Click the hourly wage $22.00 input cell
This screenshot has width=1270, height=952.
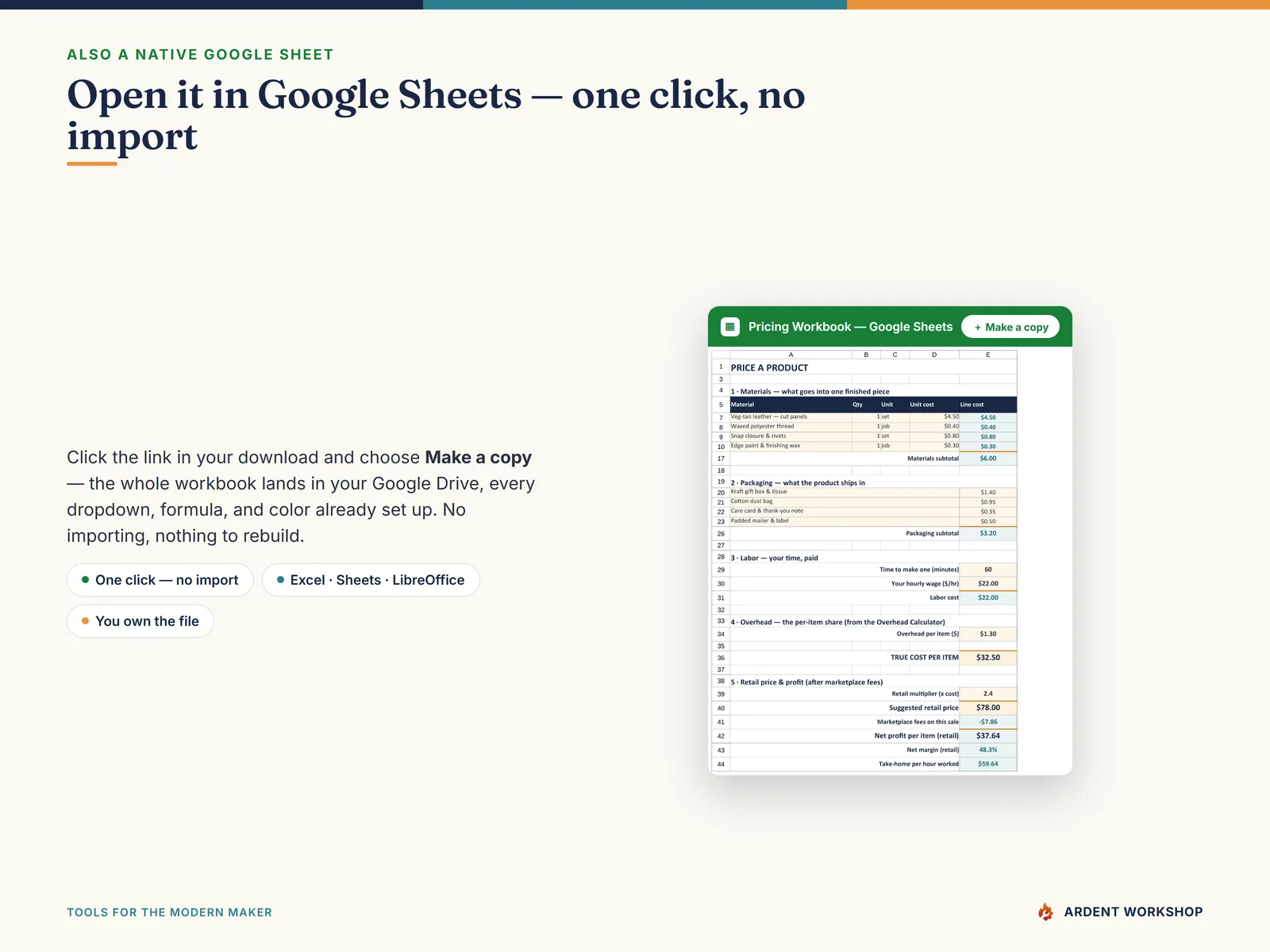point(988,584)
